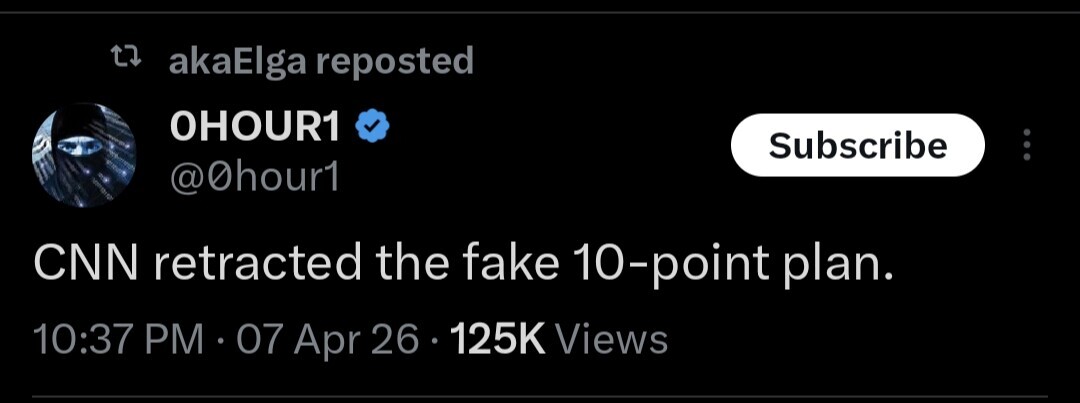Screen dimensions: 1080x403
Task: Click the repost arrows icon
Action: pyautogui.click(x=124, y=62)
